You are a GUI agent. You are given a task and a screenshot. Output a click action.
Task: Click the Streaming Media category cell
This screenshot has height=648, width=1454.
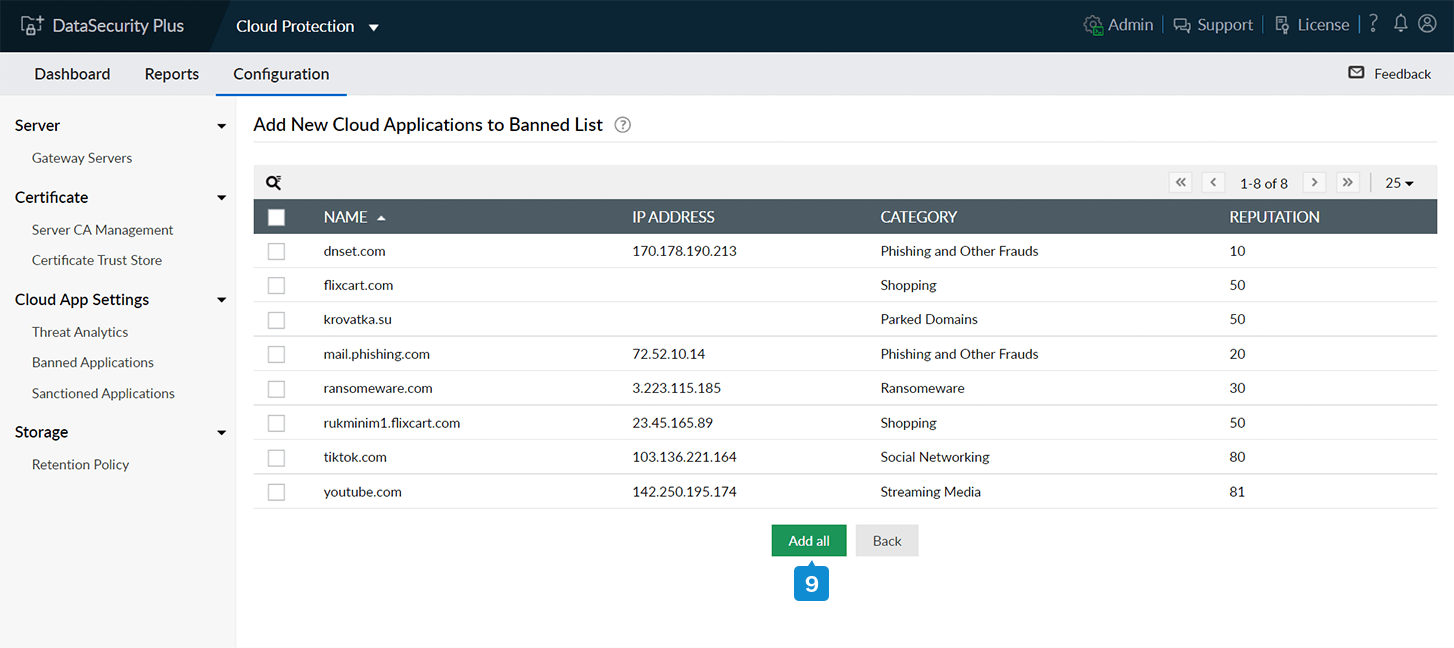(x=930, y=492)
